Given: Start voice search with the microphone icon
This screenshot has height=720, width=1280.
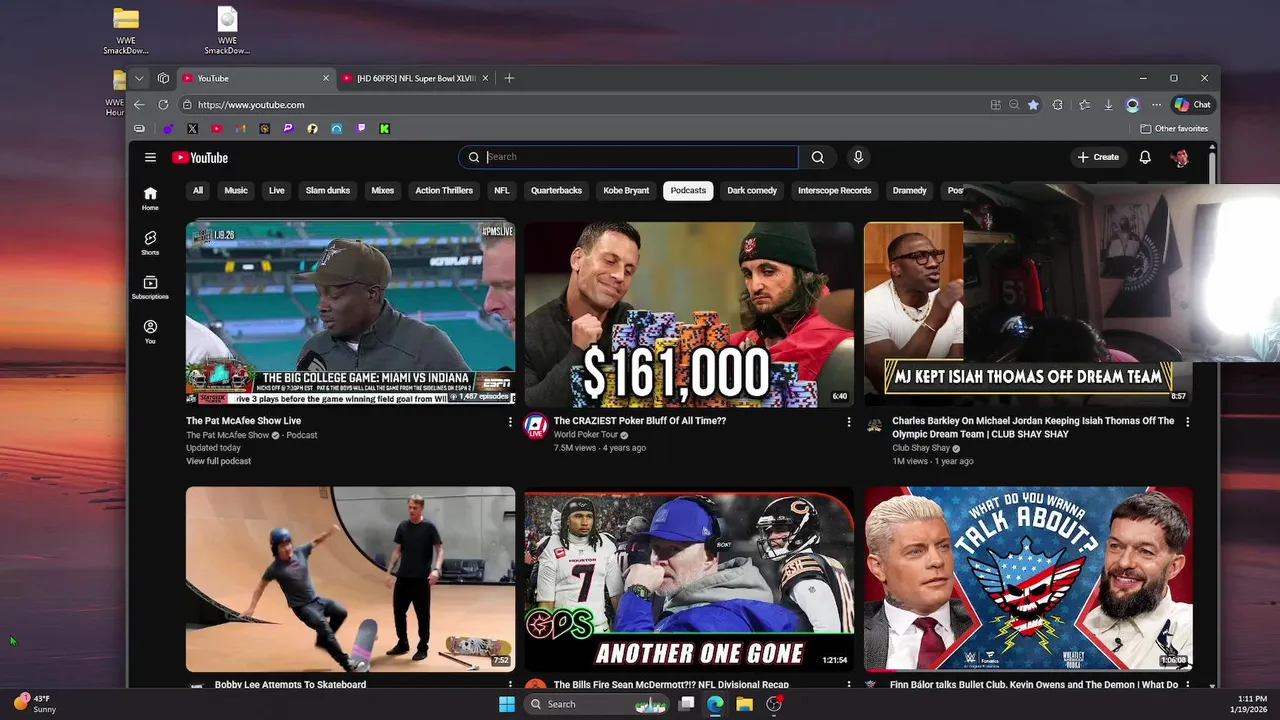Looking at the screenshot, I should click(x=858, y=157).
